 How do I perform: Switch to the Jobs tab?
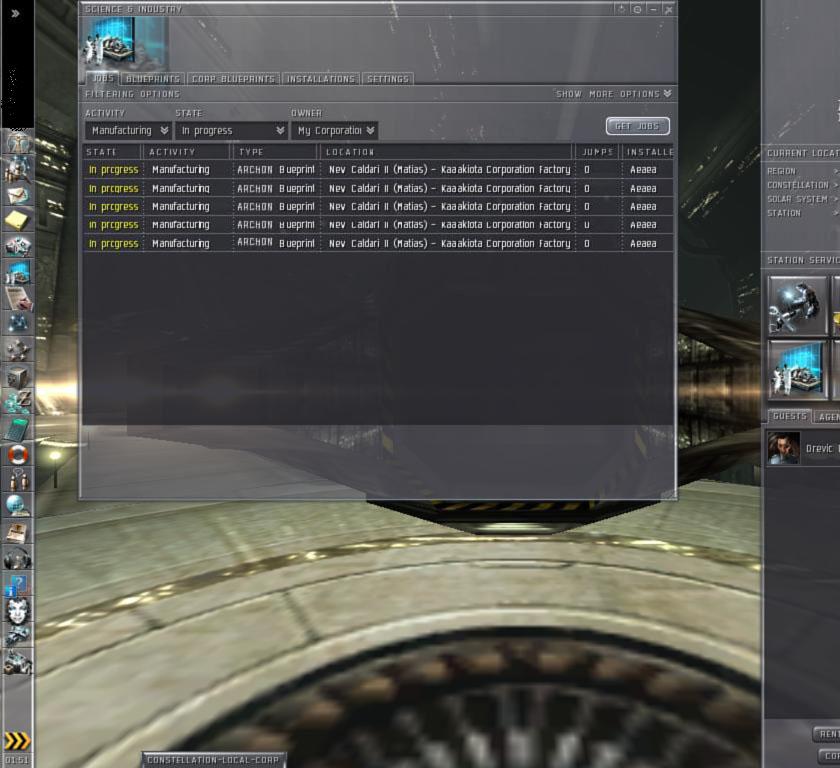(103, 78)
